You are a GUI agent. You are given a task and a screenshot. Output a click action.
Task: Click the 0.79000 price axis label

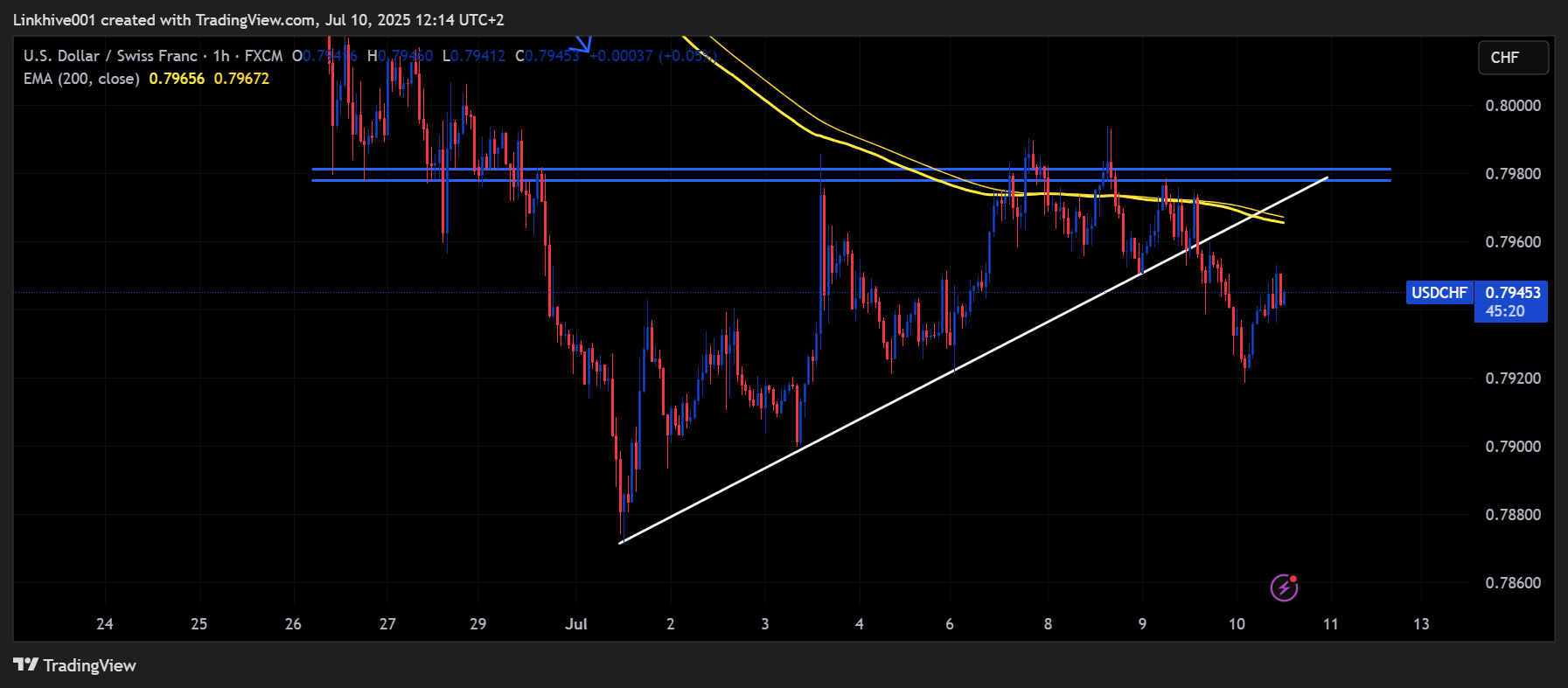point(1513,447)
